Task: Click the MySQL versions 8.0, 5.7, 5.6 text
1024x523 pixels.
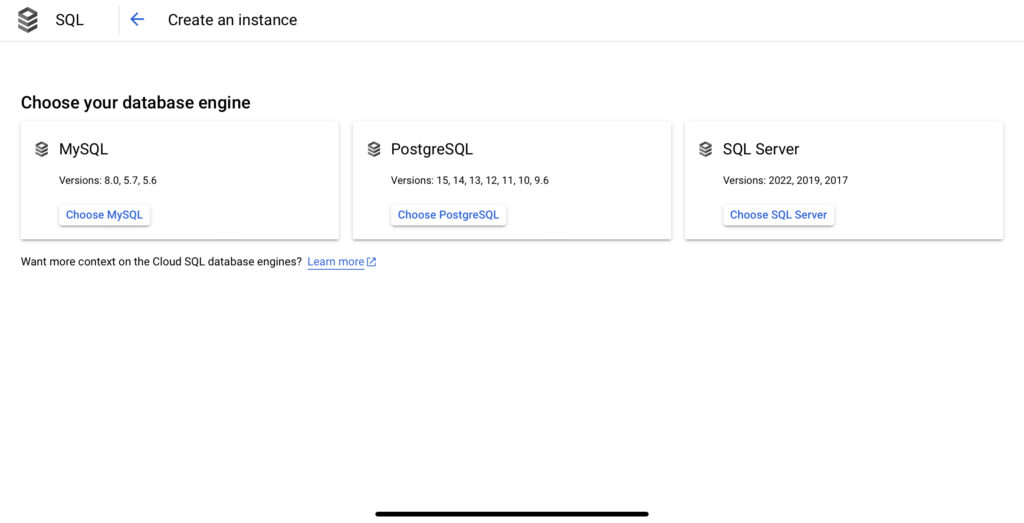Action: 108,181
